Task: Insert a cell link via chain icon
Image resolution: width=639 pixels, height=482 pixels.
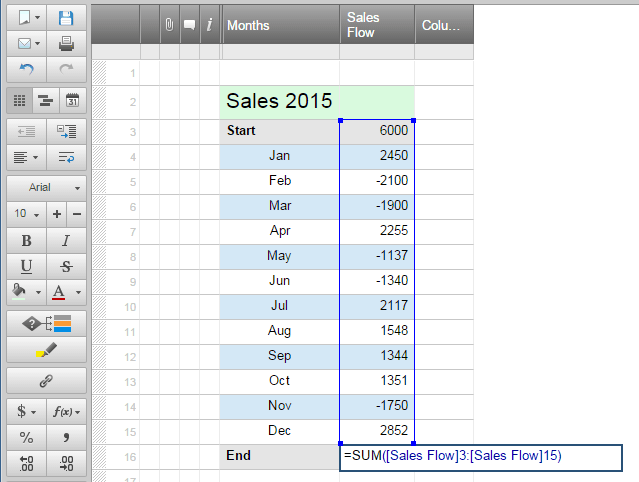Action: (45, 381)
